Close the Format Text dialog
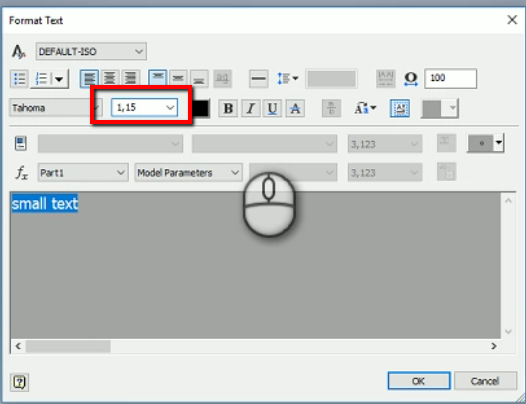Screen dimensions: 526x404 click(x=512, y=20)
